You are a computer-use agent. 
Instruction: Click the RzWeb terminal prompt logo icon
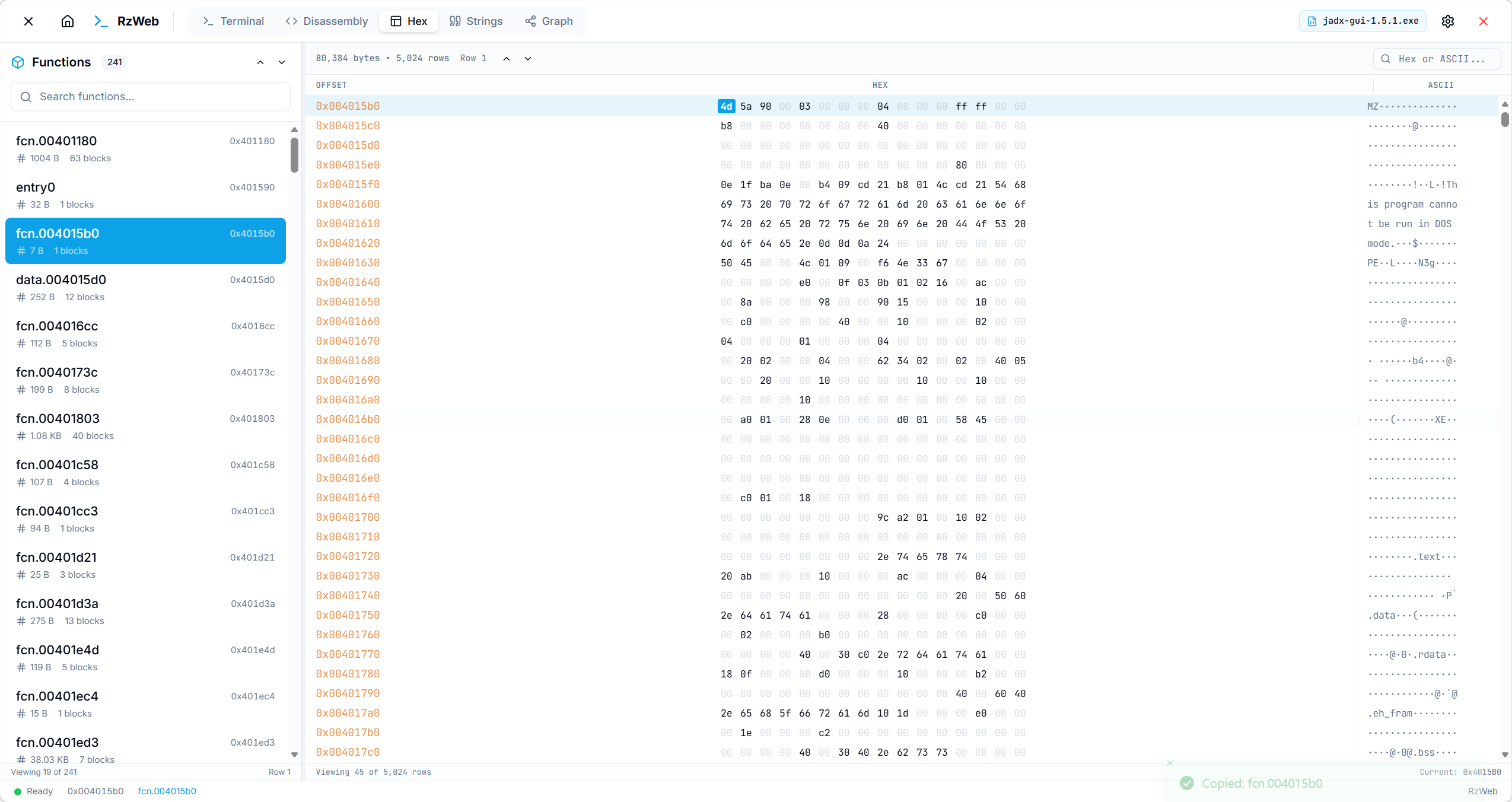tap(101, 21)
